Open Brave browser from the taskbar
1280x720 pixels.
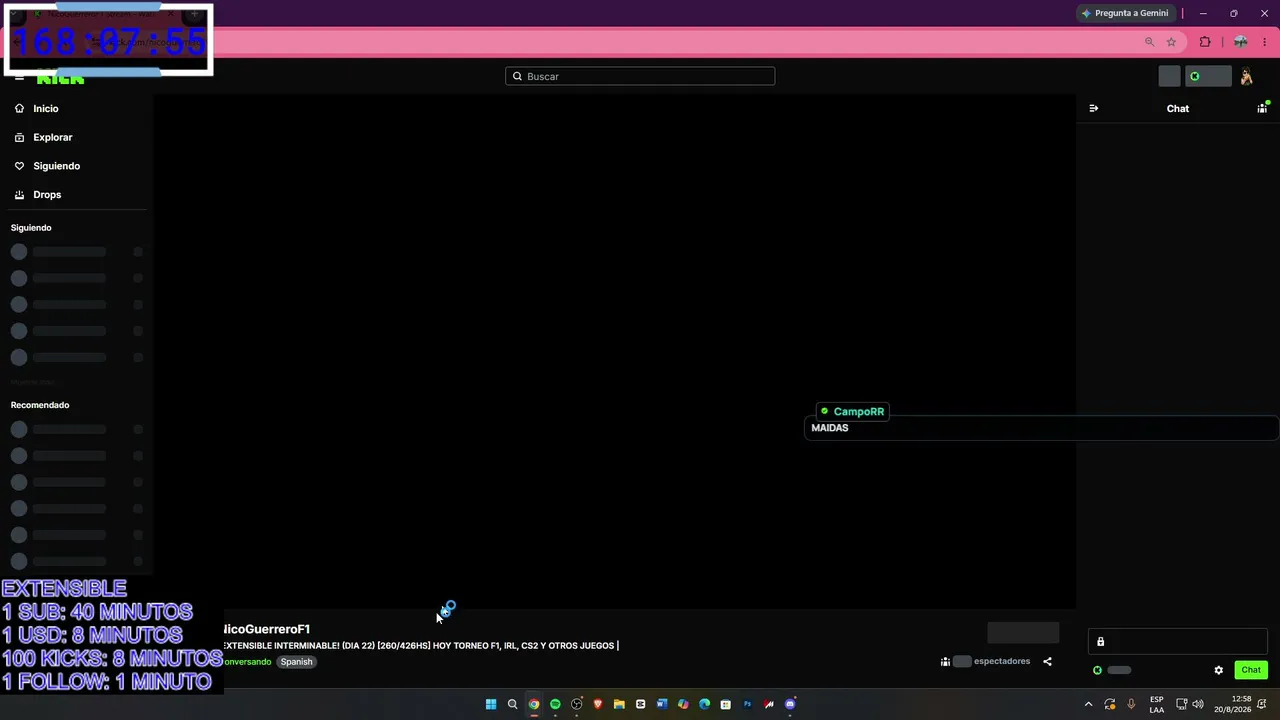[598, 704]
